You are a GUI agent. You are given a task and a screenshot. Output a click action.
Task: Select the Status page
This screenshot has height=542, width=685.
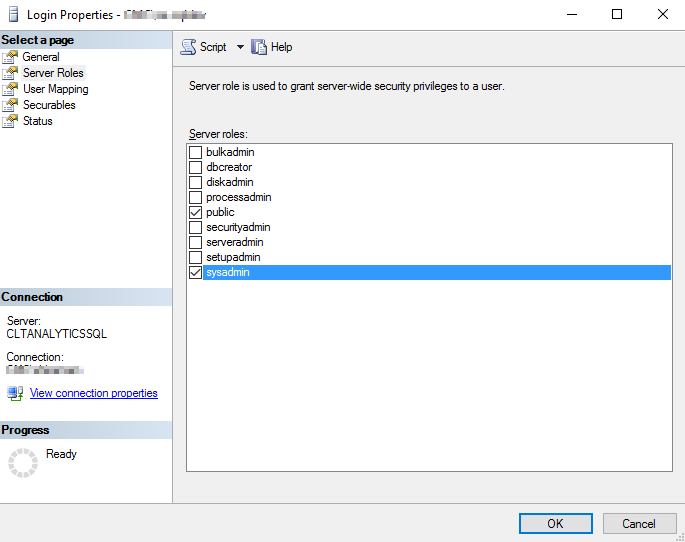point(38,121)
